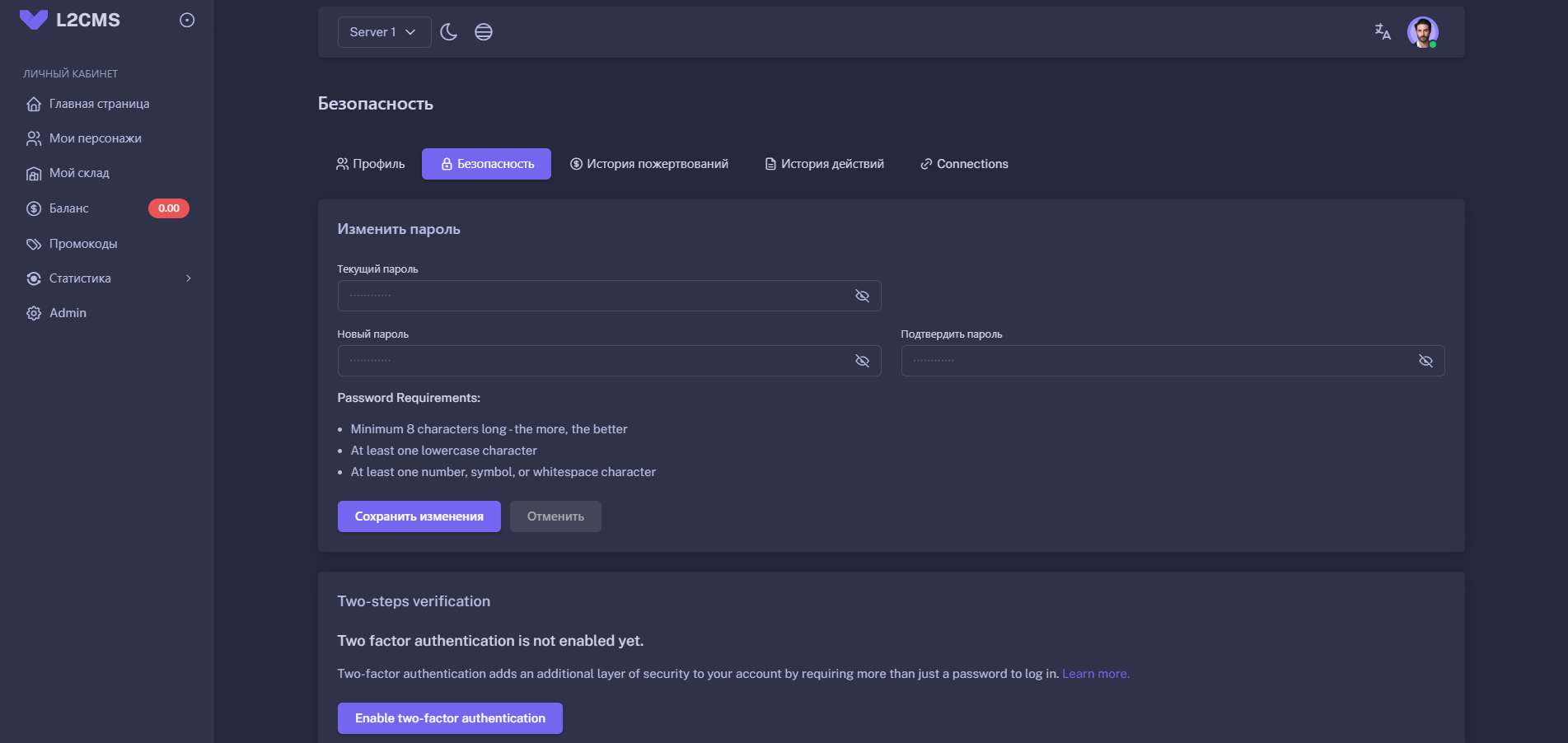Click the dollar coin icon next to Баланс
This screenshot has width=1568, height=743.
click(x=34, y=208)
